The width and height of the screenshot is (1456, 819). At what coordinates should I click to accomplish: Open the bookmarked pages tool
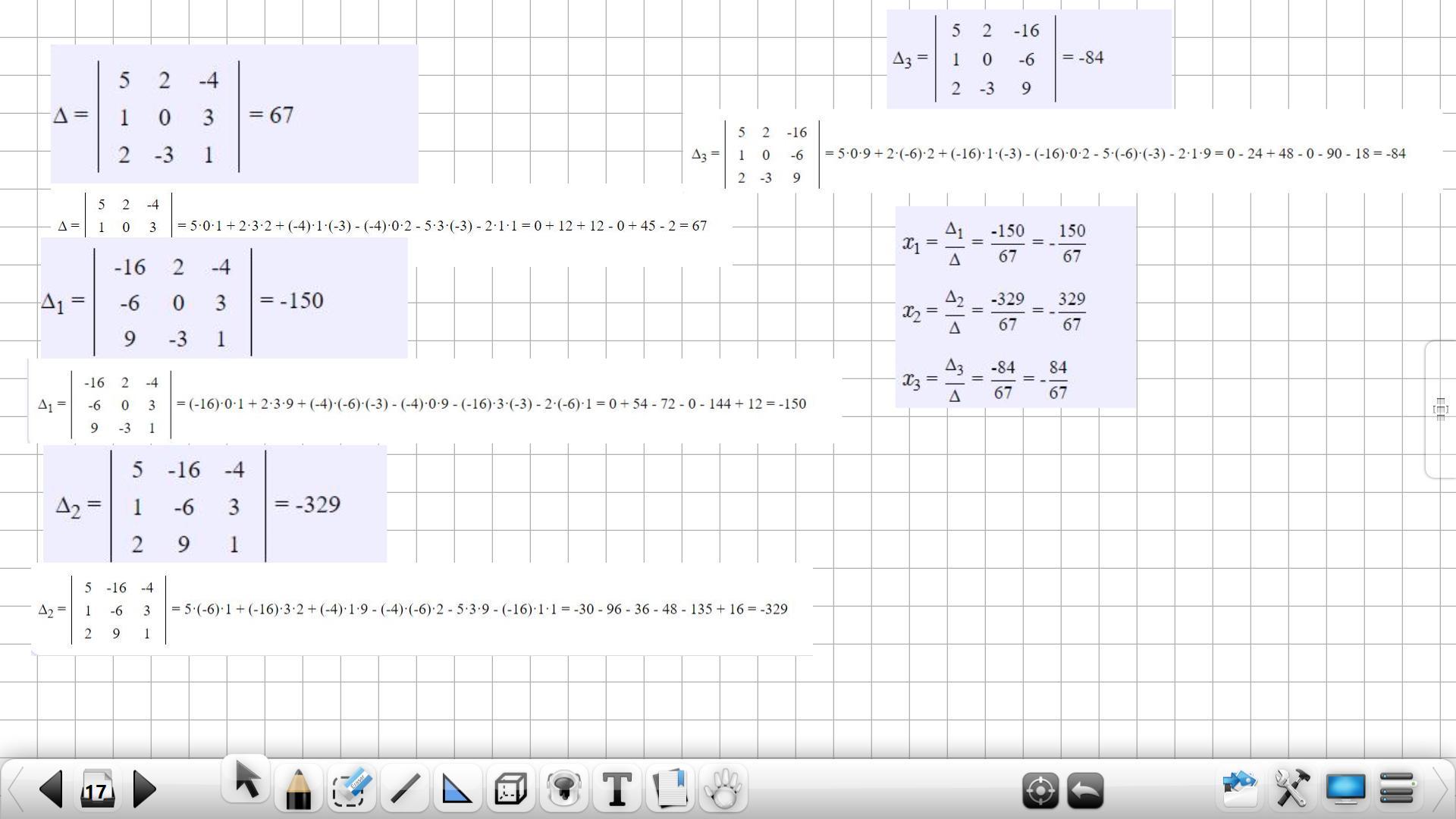coord(670,789)
